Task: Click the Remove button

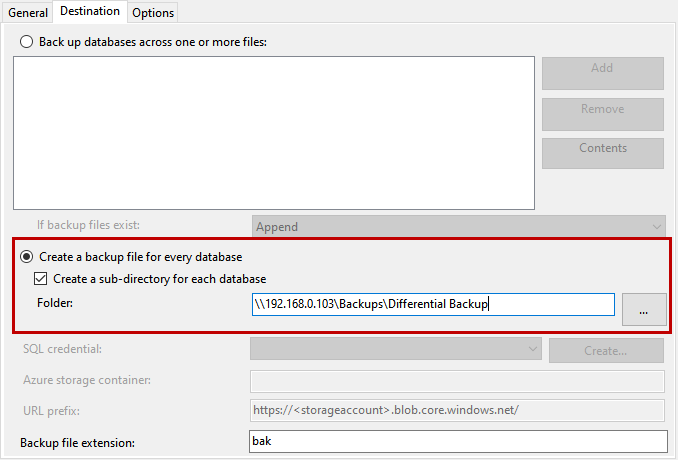Action: [602, 114]
